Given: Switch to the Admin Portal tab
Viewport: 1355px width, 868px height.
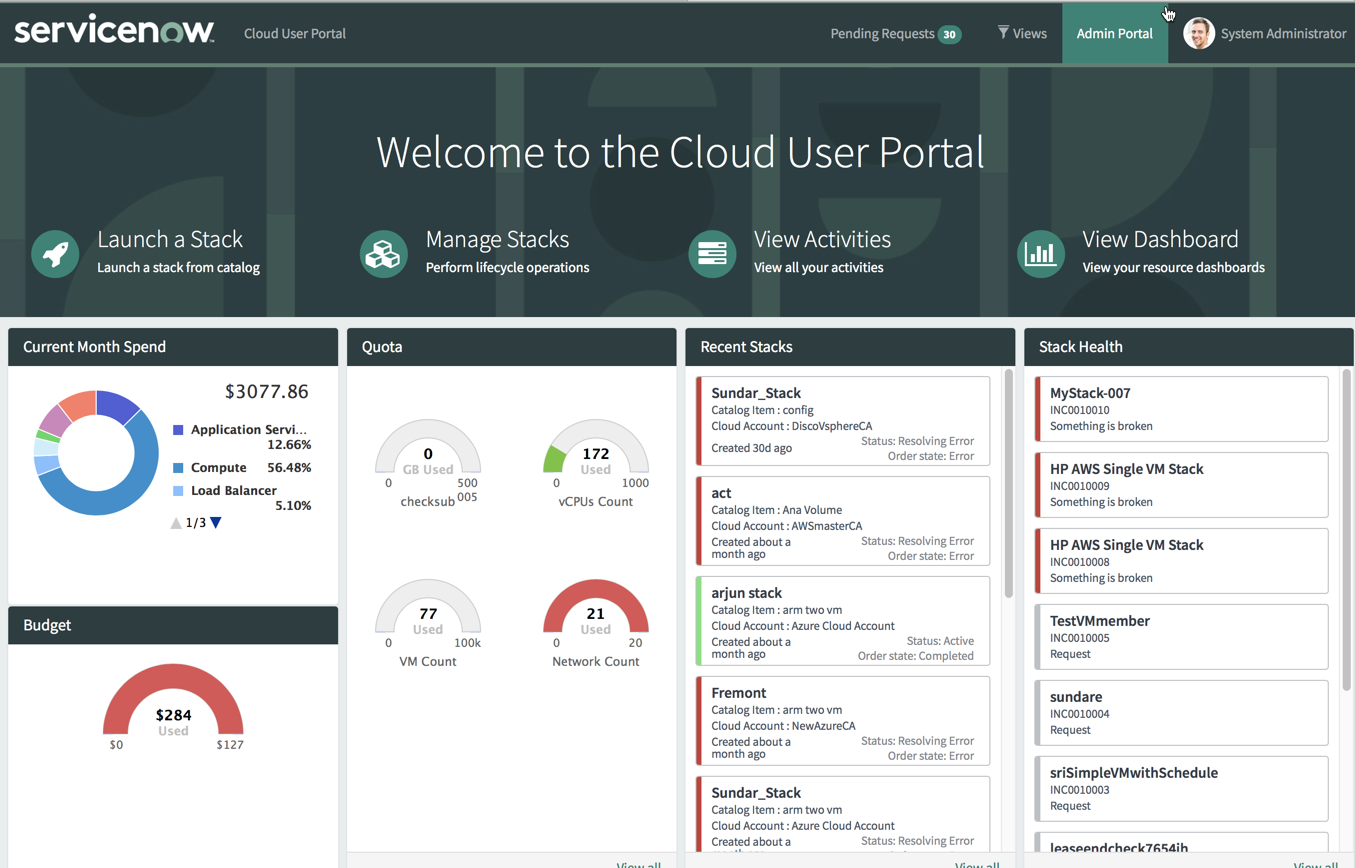Looking at the screenshot, I should coord(1115,33).
